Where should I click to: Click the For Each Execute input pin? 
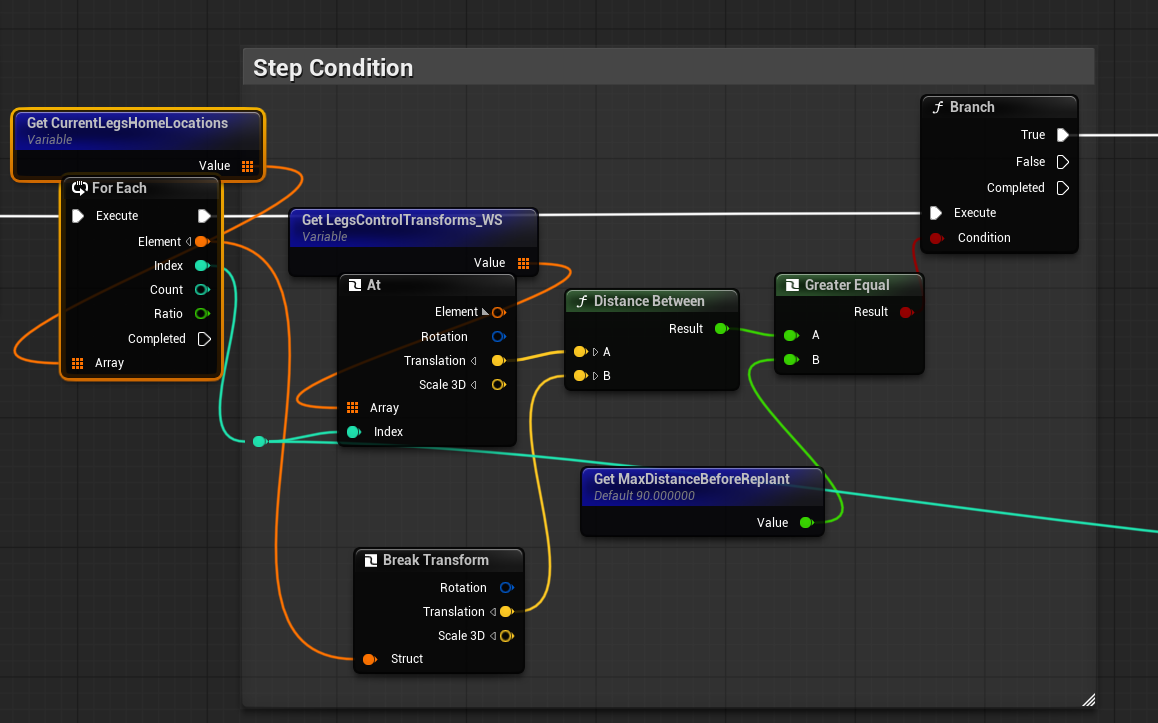pyautogui.click(x=78, y=216)
